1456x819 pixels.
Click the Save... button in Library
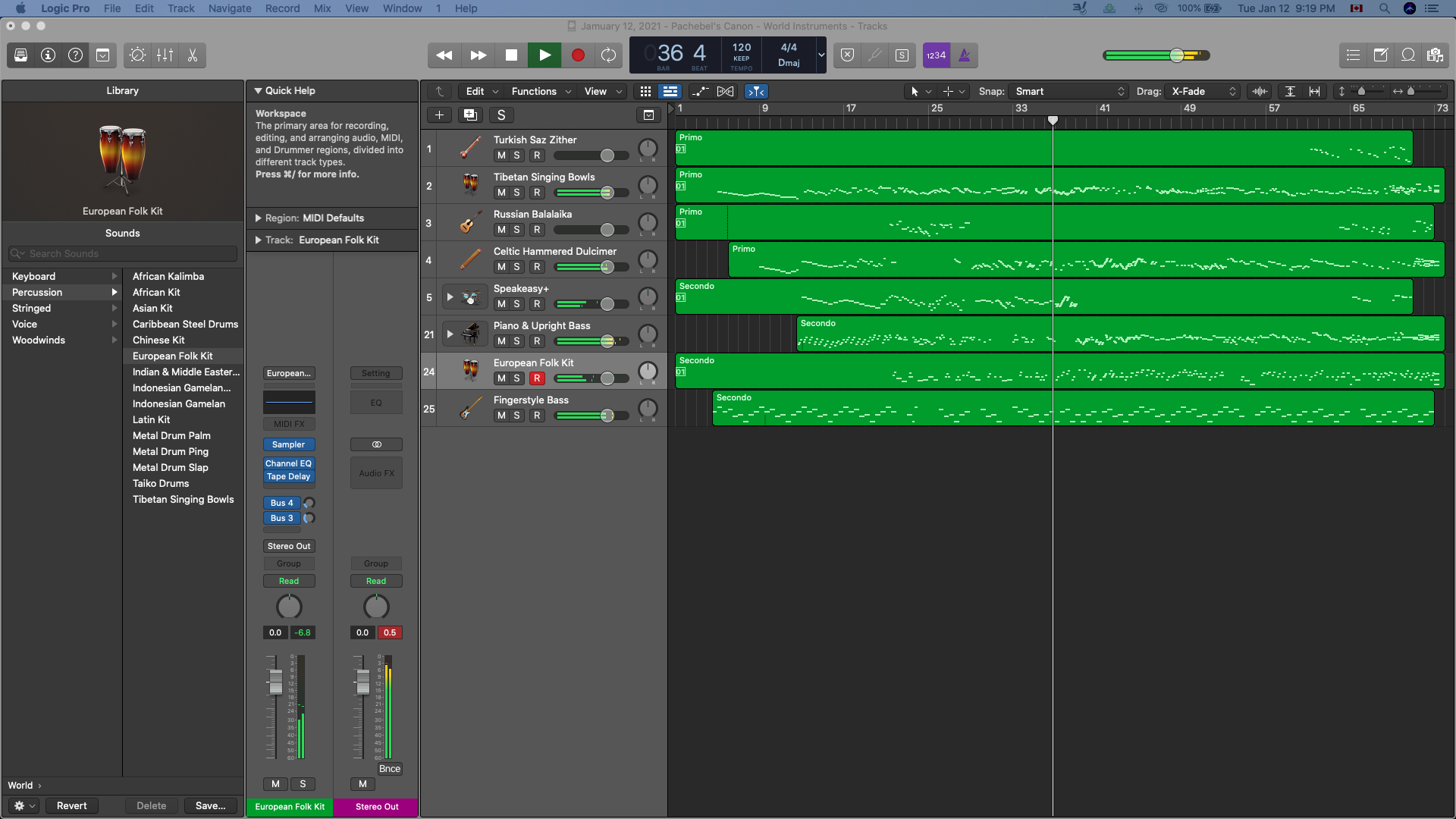click(211, 806)
